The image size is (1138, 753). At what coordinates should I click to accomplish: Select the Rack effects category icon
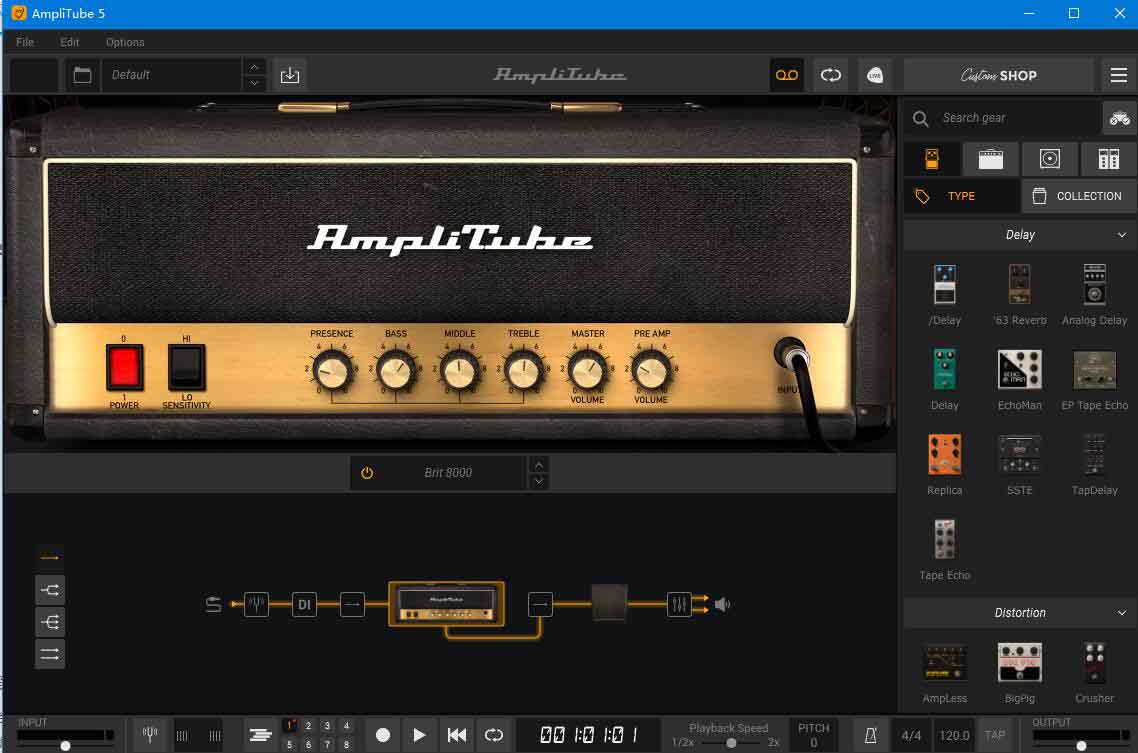1108,158
